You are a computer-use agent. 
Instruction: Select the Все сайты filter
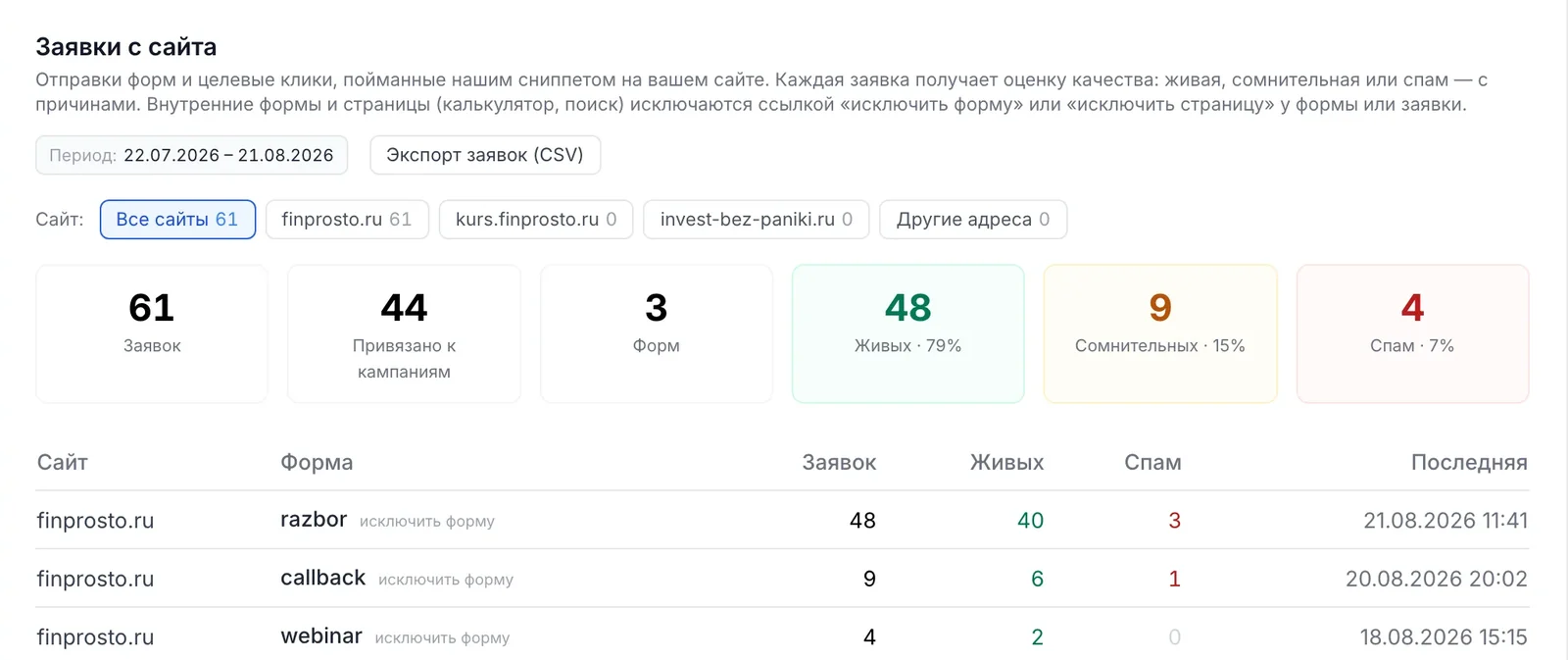tap(177, 220)
